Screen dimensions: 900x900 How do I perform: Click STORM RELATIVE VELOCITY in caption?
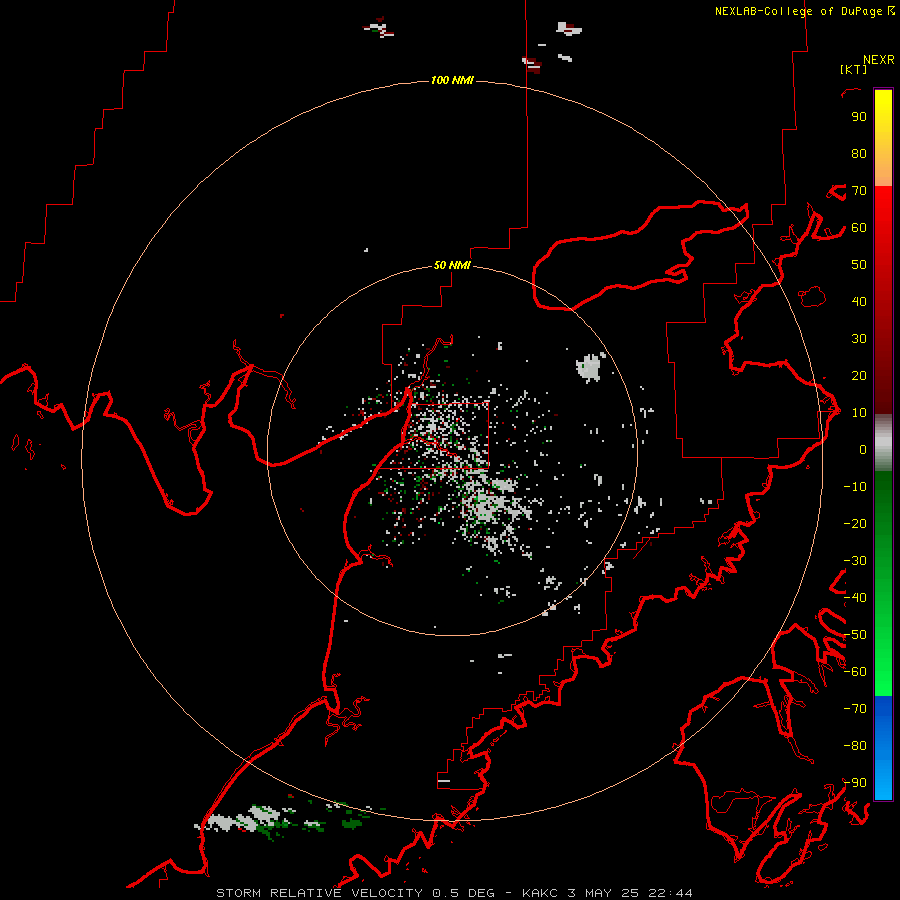(x=319, y=893)
